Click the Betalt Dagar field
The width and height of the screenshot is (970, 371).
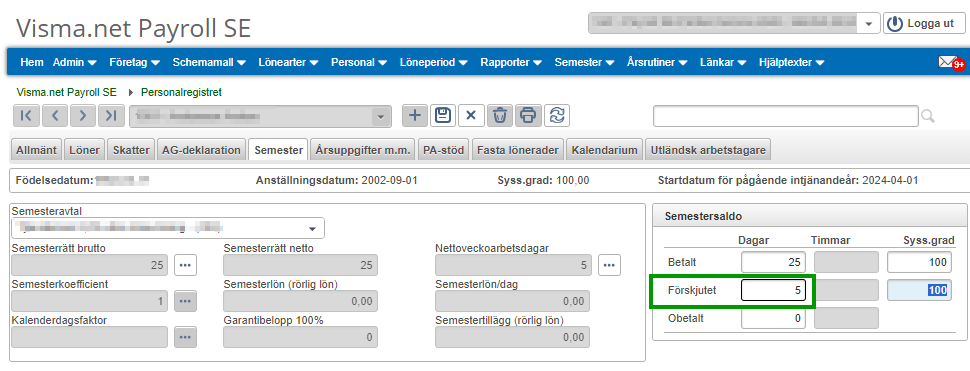pos(773,262)
